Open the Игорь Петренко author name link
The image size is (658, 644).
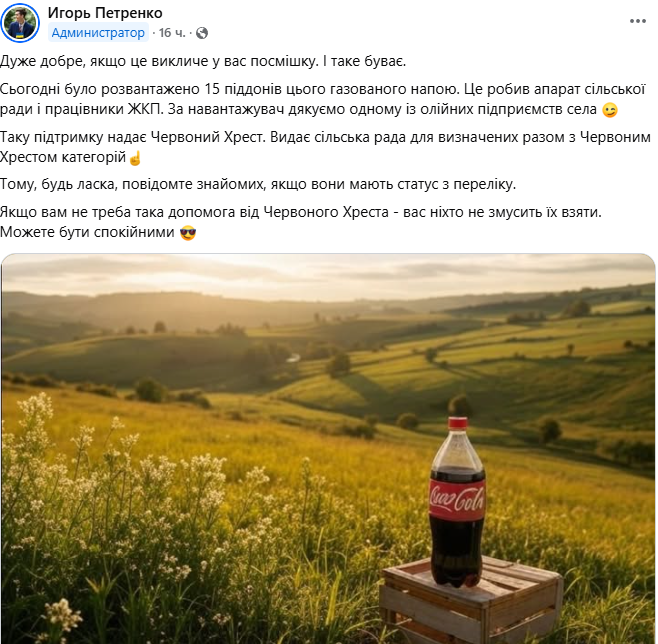(105, 13)
